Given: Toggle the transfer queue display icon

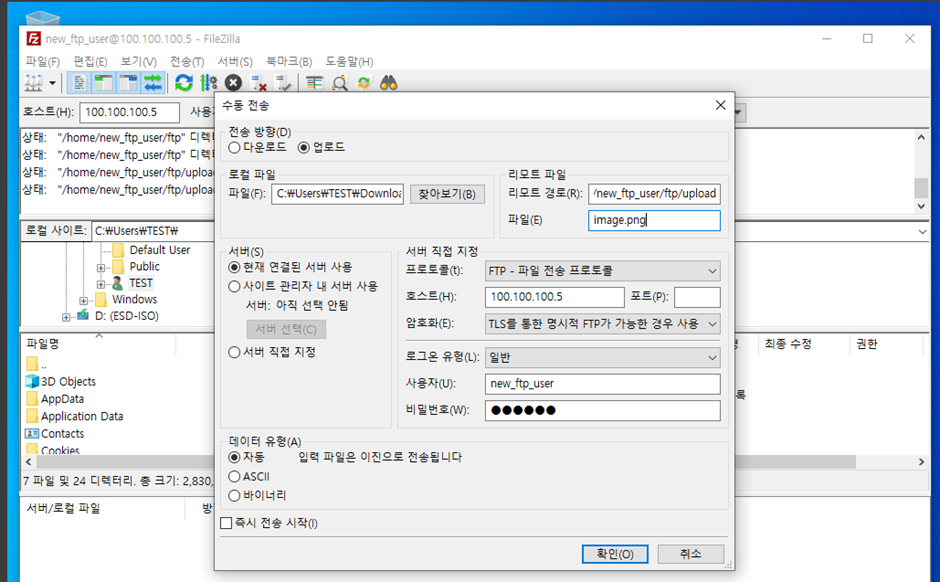Looking at the screenshot, I should pos(153,83).
